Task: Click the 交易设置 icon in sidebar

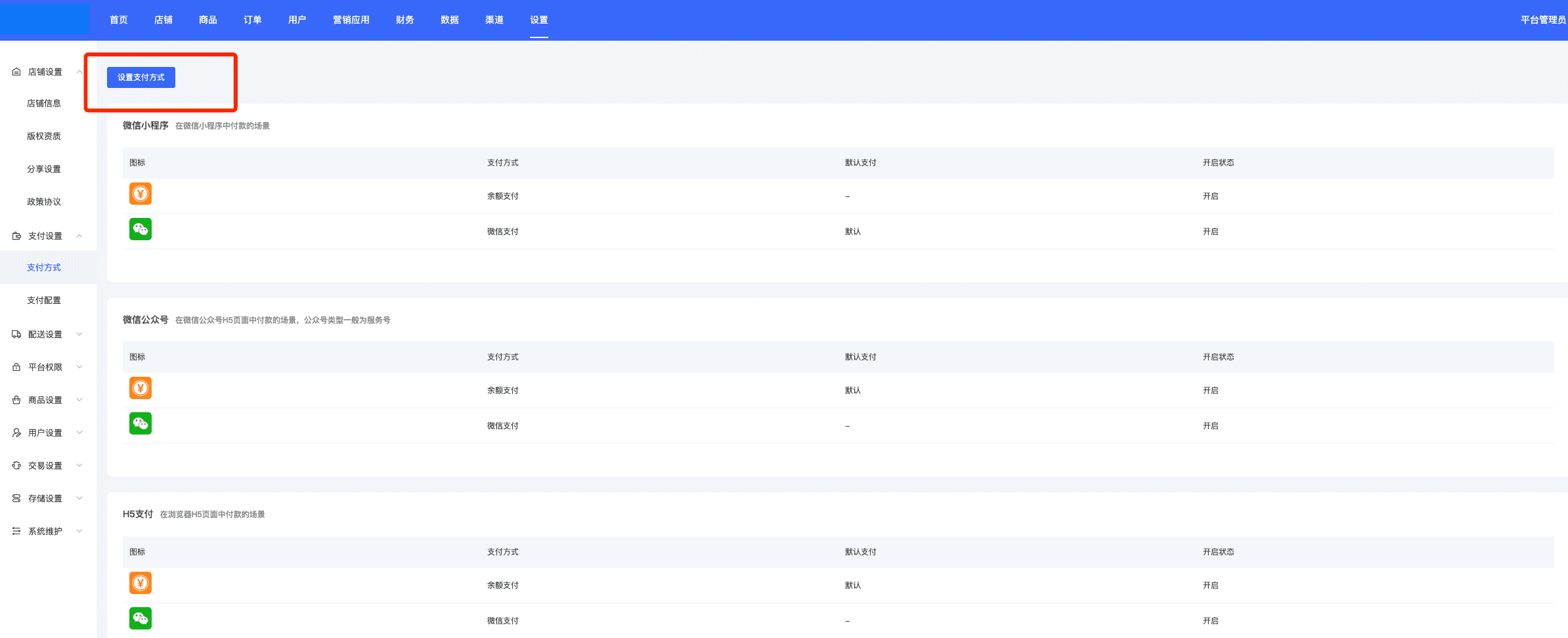Action: [16, 465]
